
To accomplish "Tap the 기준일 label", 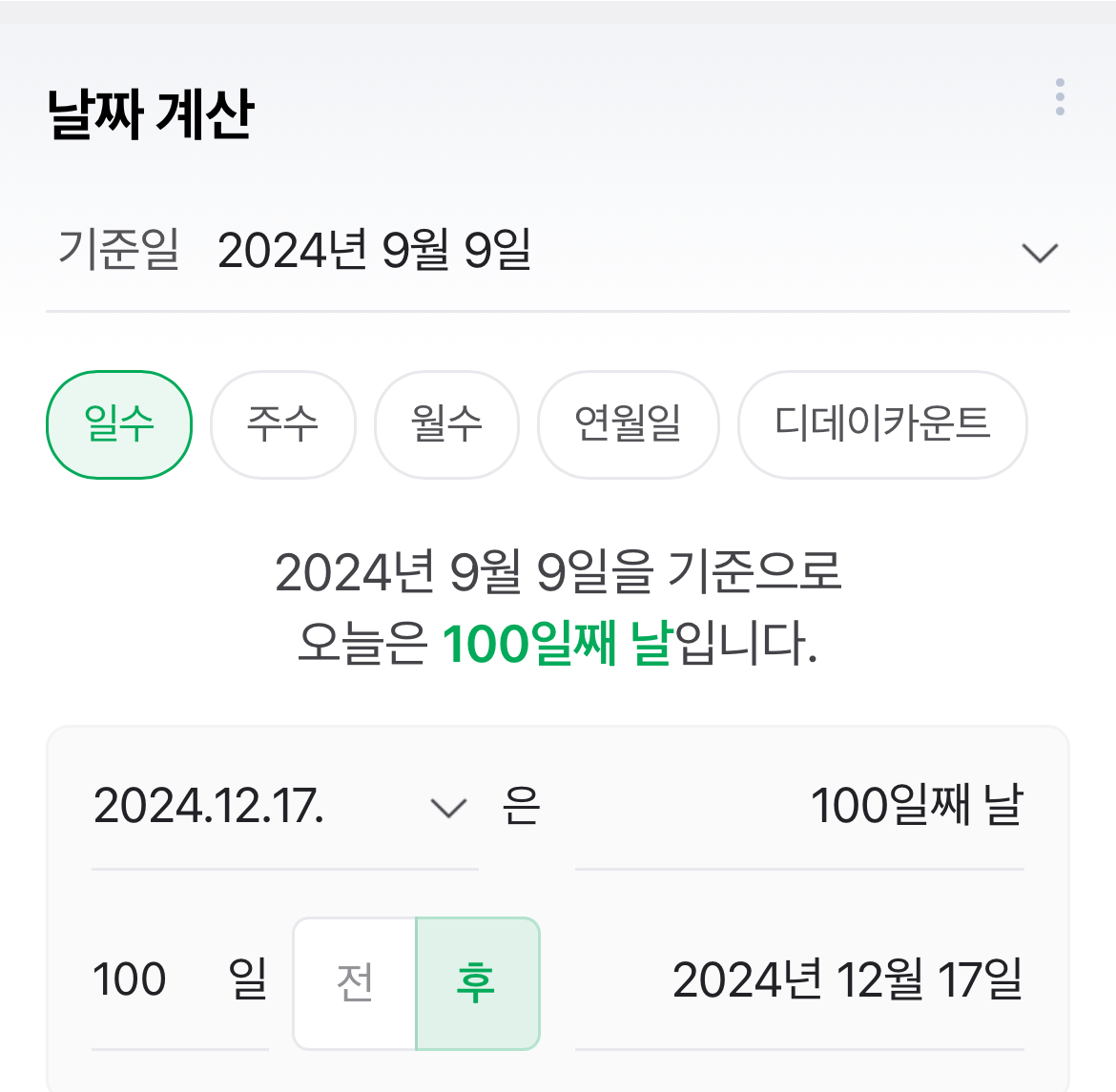I will coord(118,251).
